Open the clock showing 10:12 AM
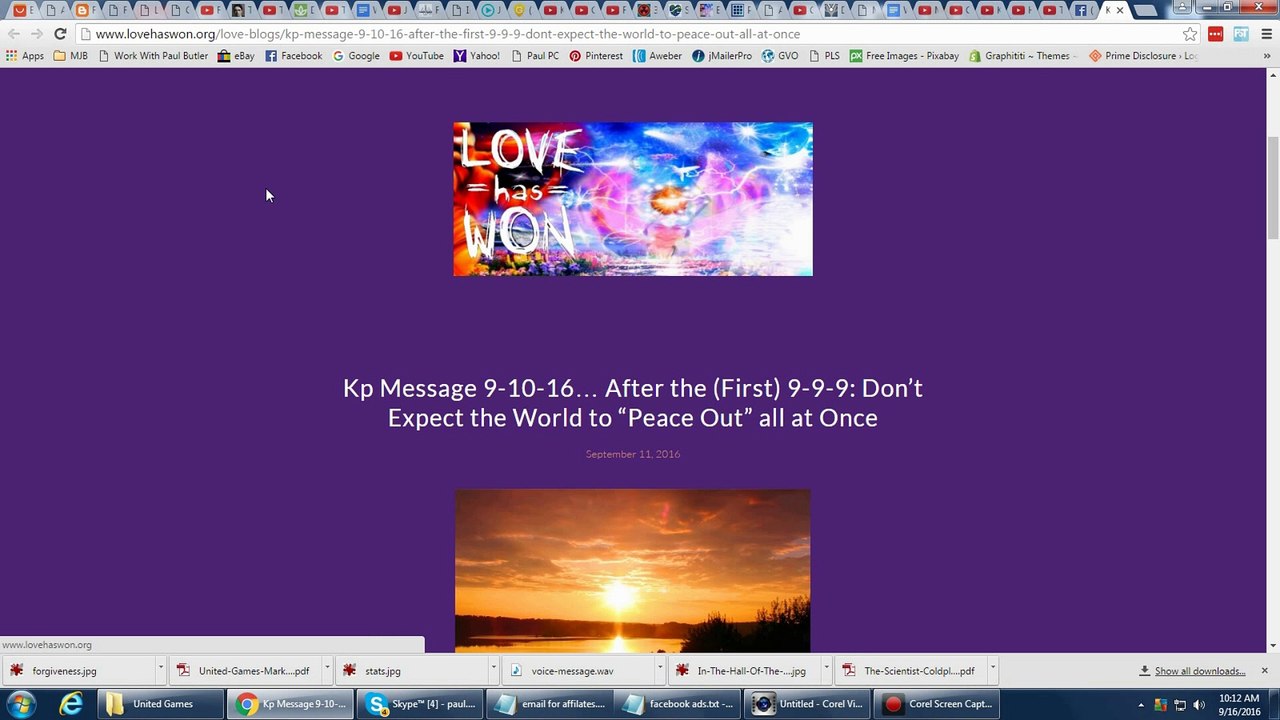 pos(1239,704)
